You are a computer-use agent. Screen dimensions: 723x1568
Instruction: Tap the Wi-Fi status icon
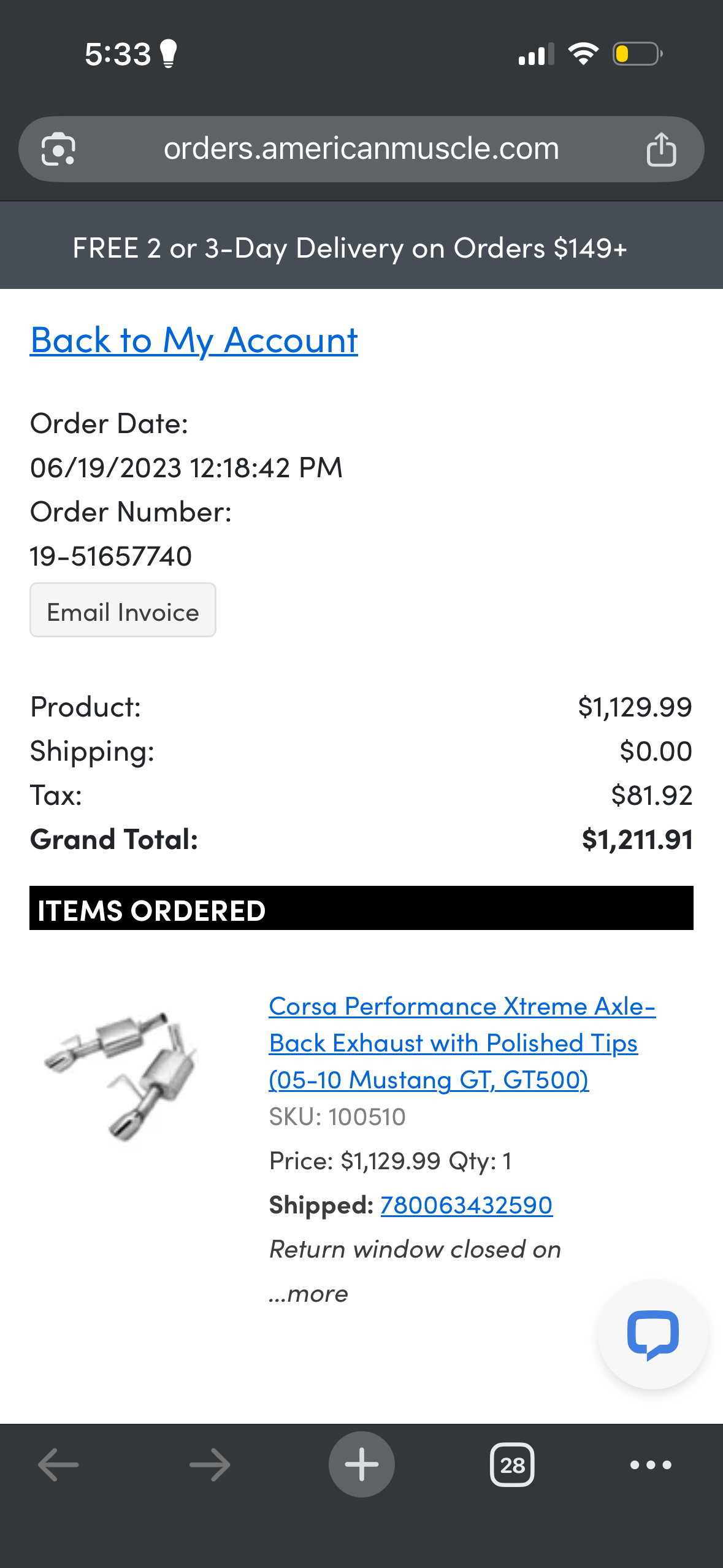583,54
